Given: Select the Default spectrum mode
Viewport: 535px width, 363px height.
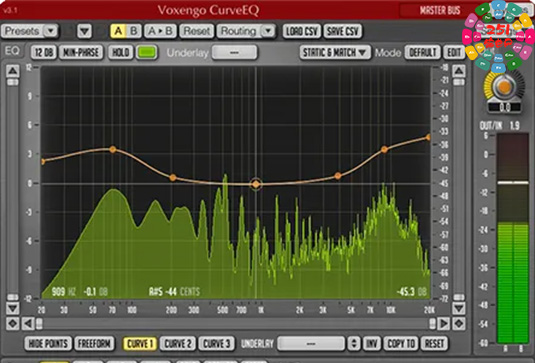Looking at the screenshot, I should (x=422, y=53).
